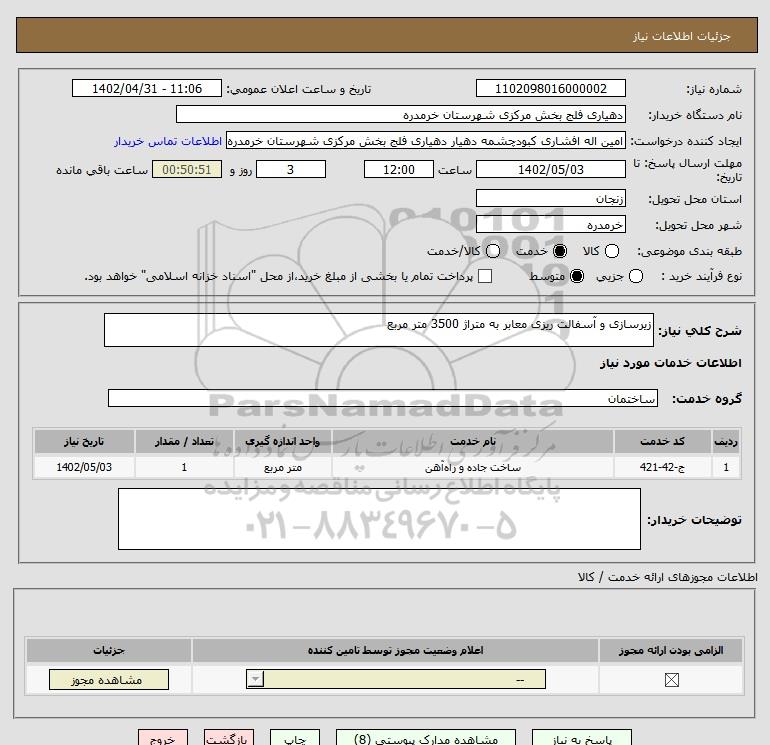The width and height of the screenshot is (770, 745).
Task: Click service name ساخت جاده و راه‌آهن
Action: 472,468
